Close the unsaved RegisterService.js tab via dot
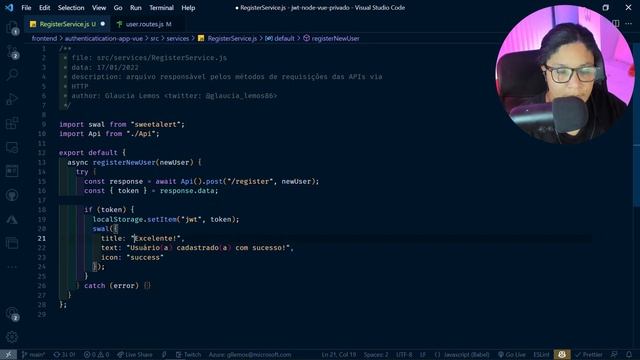This screenshot has height=360, width=640. tap(102, 24)
